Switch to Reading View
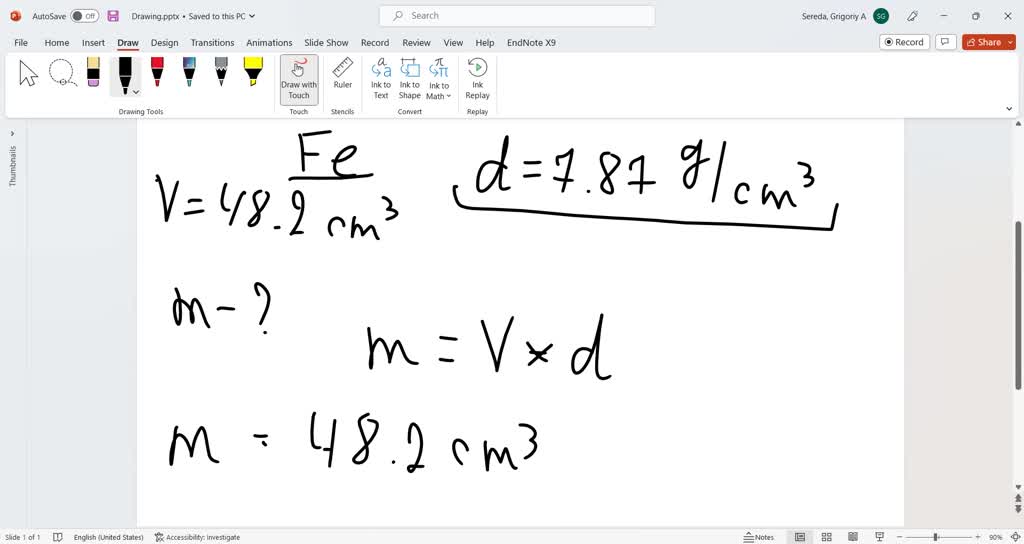Image resolution: width=1024 pixels, height=544 pixels. point(853,537)
